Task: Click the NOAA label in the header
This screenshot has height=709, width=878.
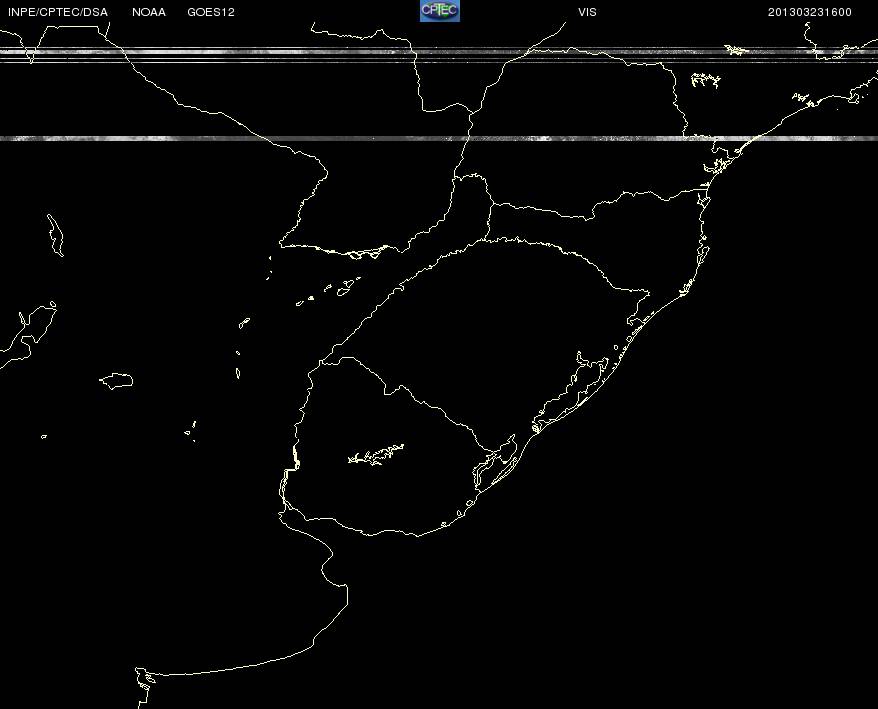Action: [x=149, y=12]
